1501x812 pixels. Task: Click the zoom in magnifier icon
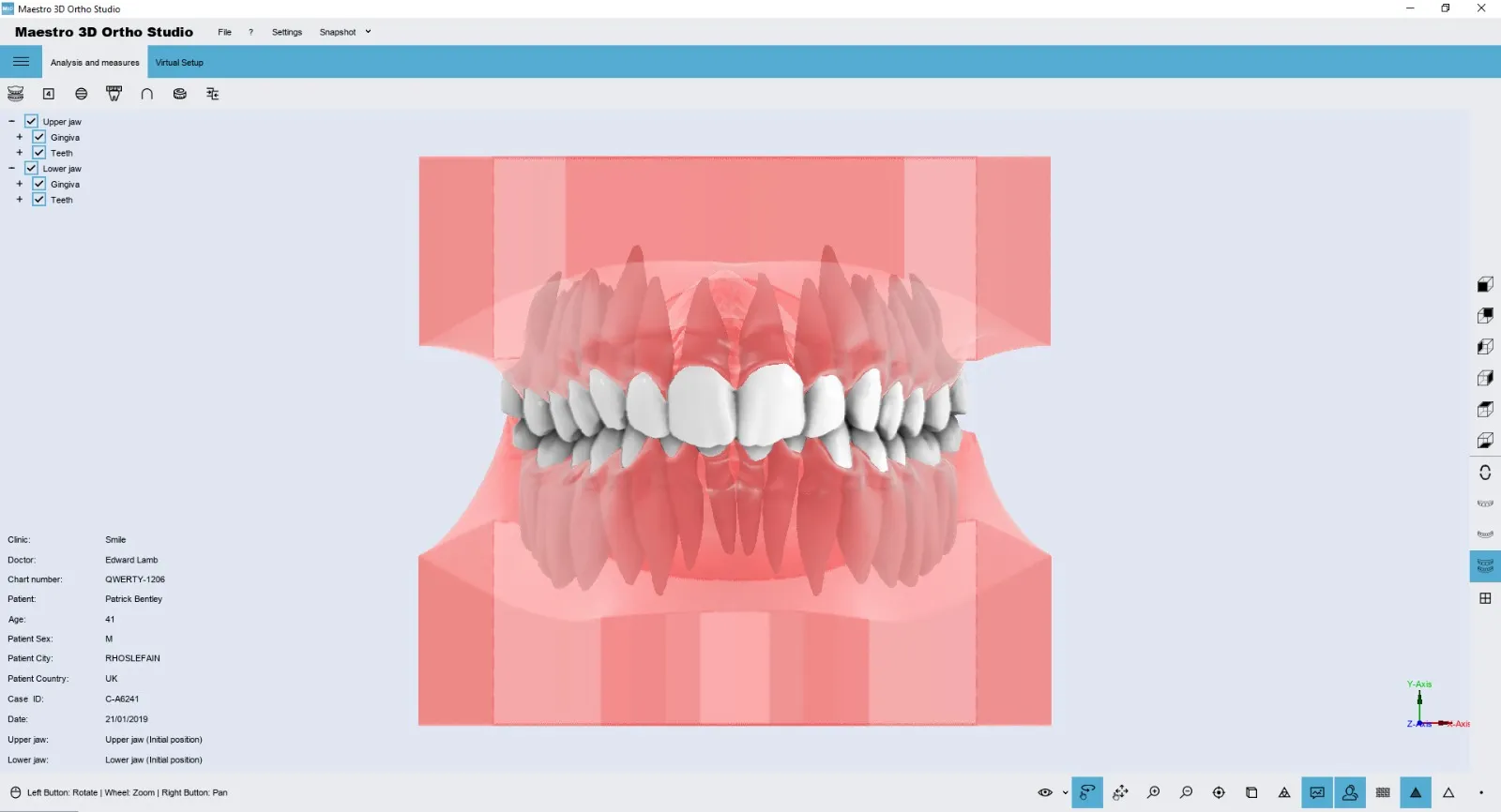click(1153, 792)
